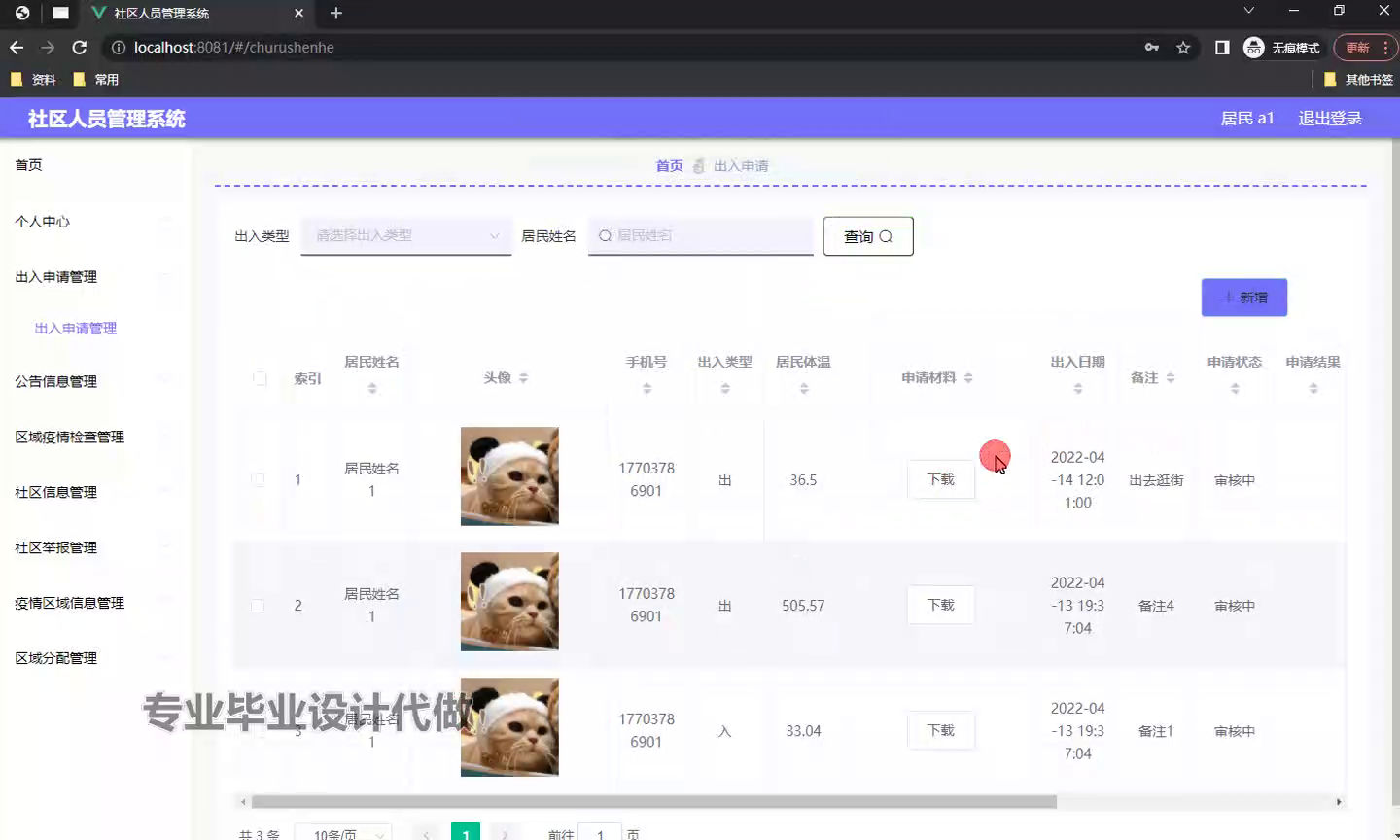Expand the 公告信息管理 sidebar menu
The image size is (1400, 840).
95,381
